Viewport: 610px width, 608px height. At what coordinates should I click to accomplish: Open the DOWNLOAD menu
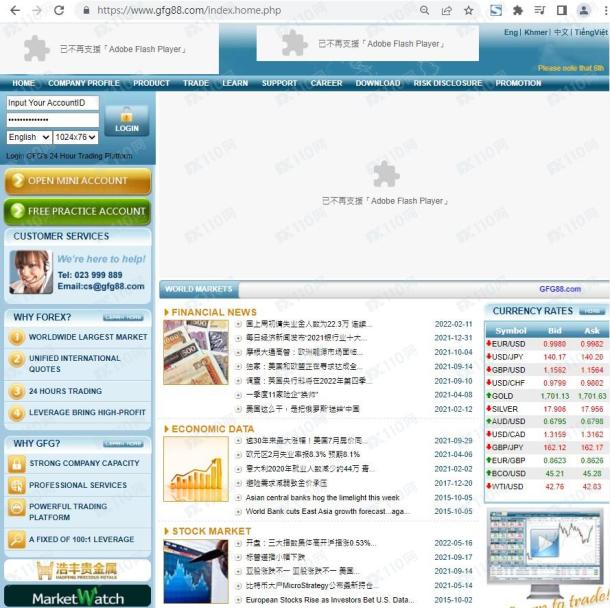(x=378, y=83)
